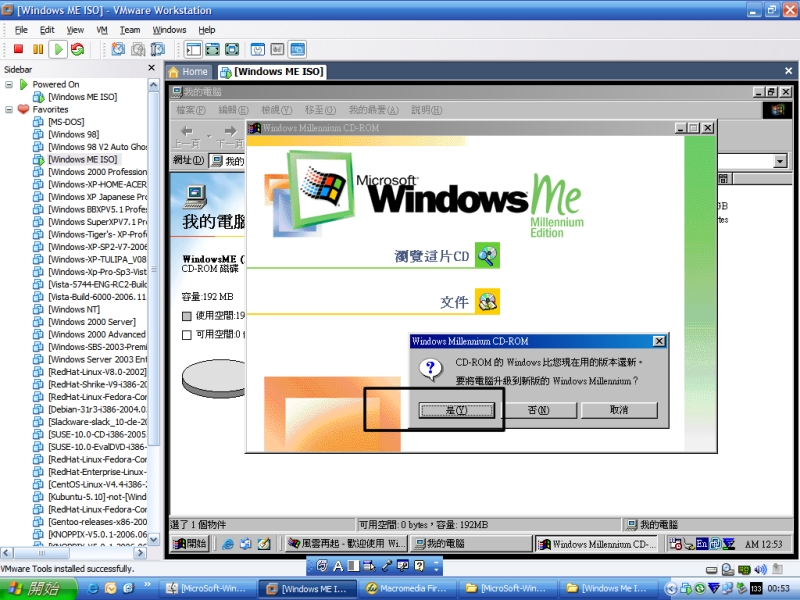800x600 pixels.
Task: Open the Edit menu
Action: click(47, 30)
